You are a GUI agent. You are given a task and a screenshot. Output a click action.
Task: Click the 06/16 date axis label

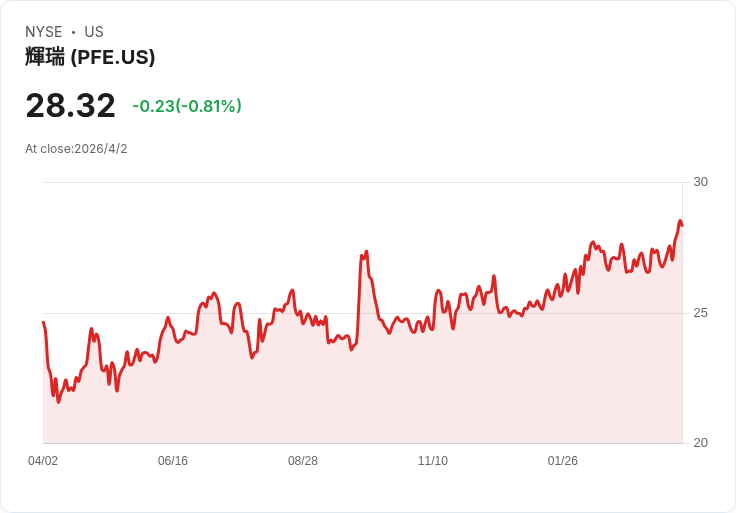coord(173,461)
